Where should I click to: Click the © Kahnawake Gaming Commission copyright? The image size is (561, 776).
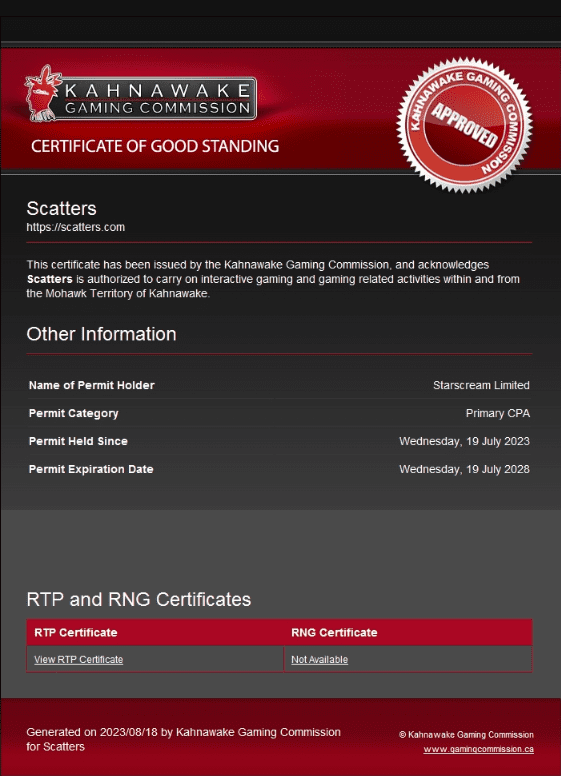coord(467,735)
